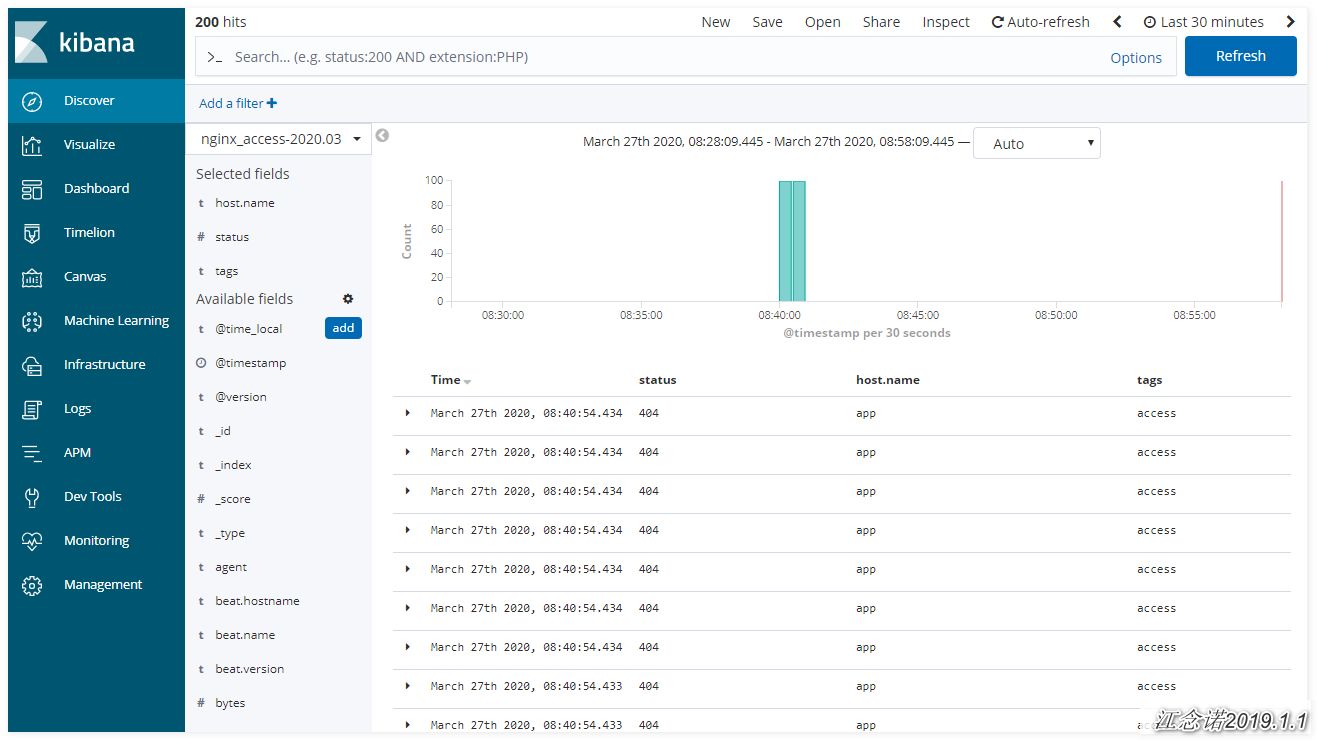Step time range forward arrow

click(x=1291, y=22)
